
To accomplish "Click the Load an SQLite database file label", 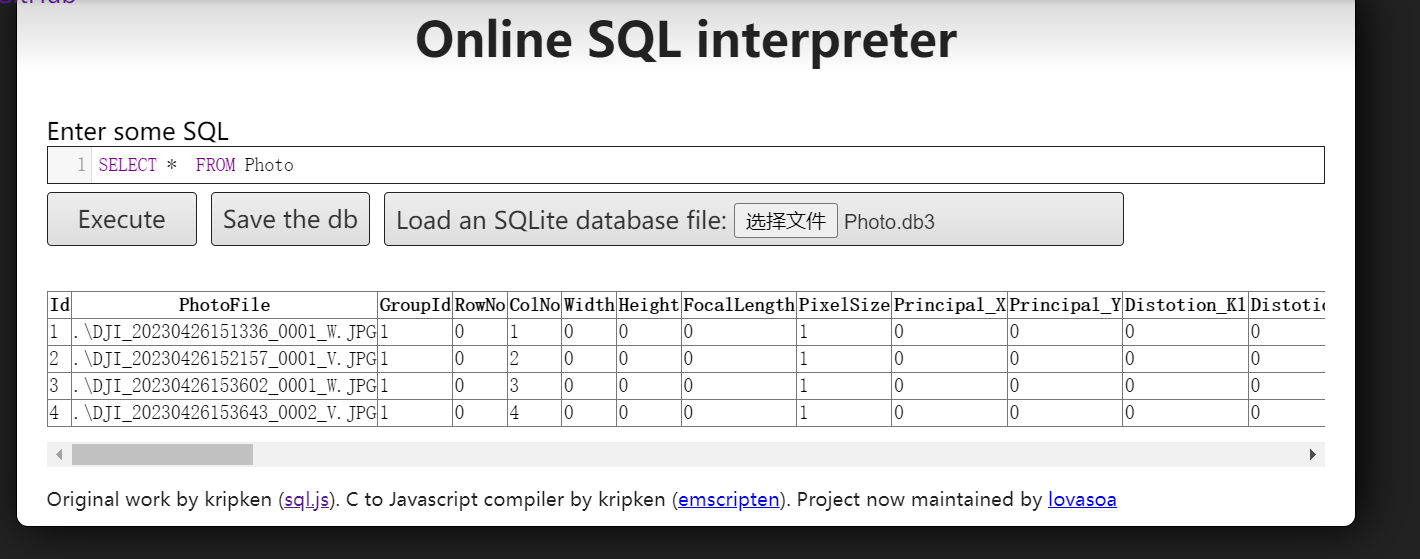I will 561,220.
